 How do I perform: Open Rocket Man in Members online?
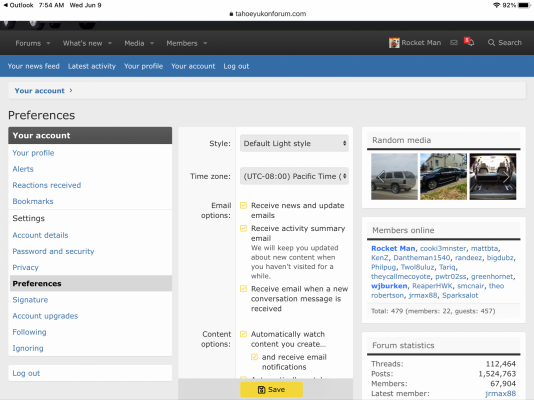point(393,248)
